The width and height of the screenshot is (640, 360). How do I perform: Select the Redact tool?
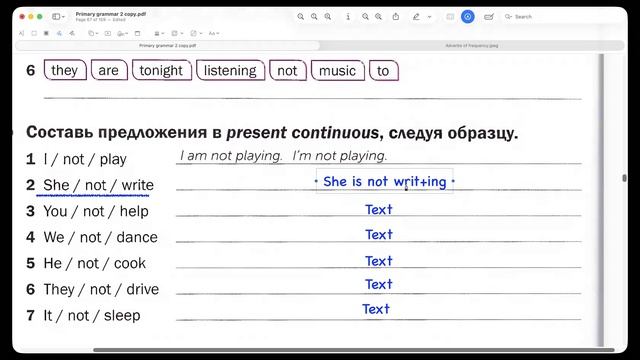pyautogui.click(x=46, y=33)
